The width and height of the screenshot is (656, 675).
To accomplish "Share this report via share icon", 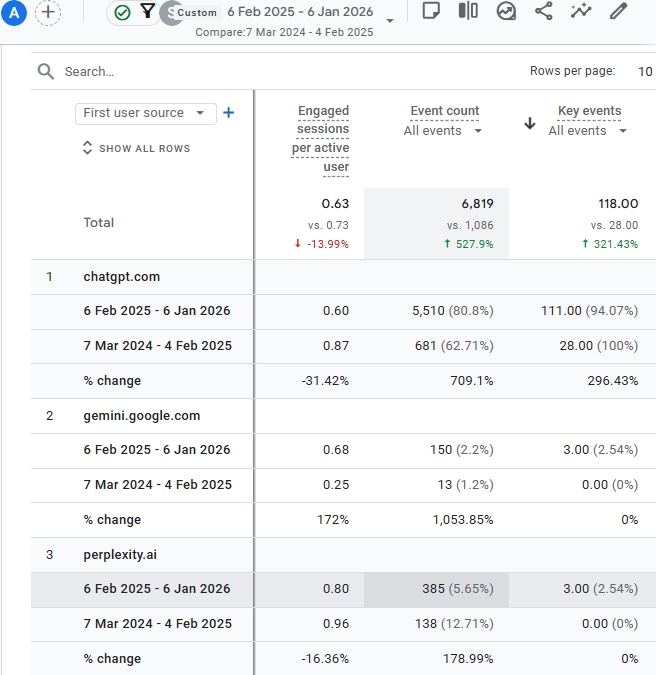I will point(544,11).
